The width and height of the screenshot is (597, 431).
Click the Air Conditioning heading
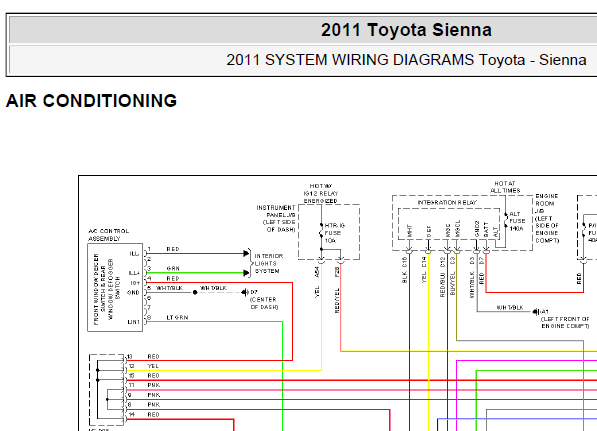pyautogui.click(x=91, y=101)
